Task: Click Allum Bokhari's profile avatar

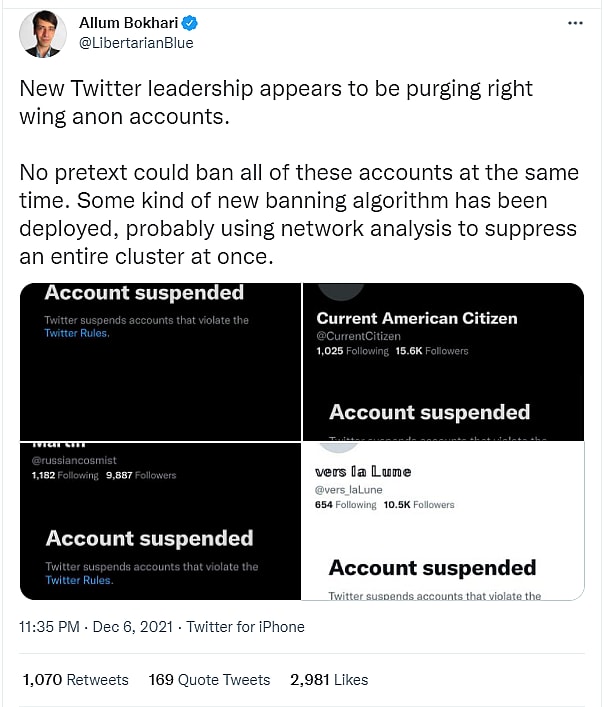Action: tap(40, 33)
